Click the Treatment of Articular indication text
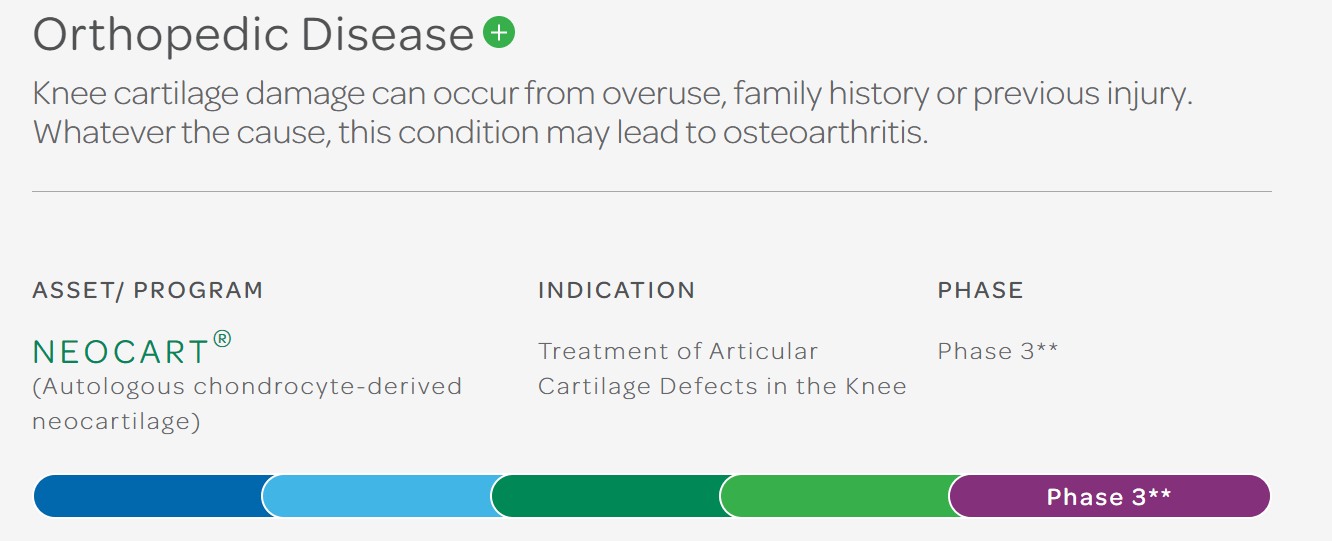 point(678,351)
